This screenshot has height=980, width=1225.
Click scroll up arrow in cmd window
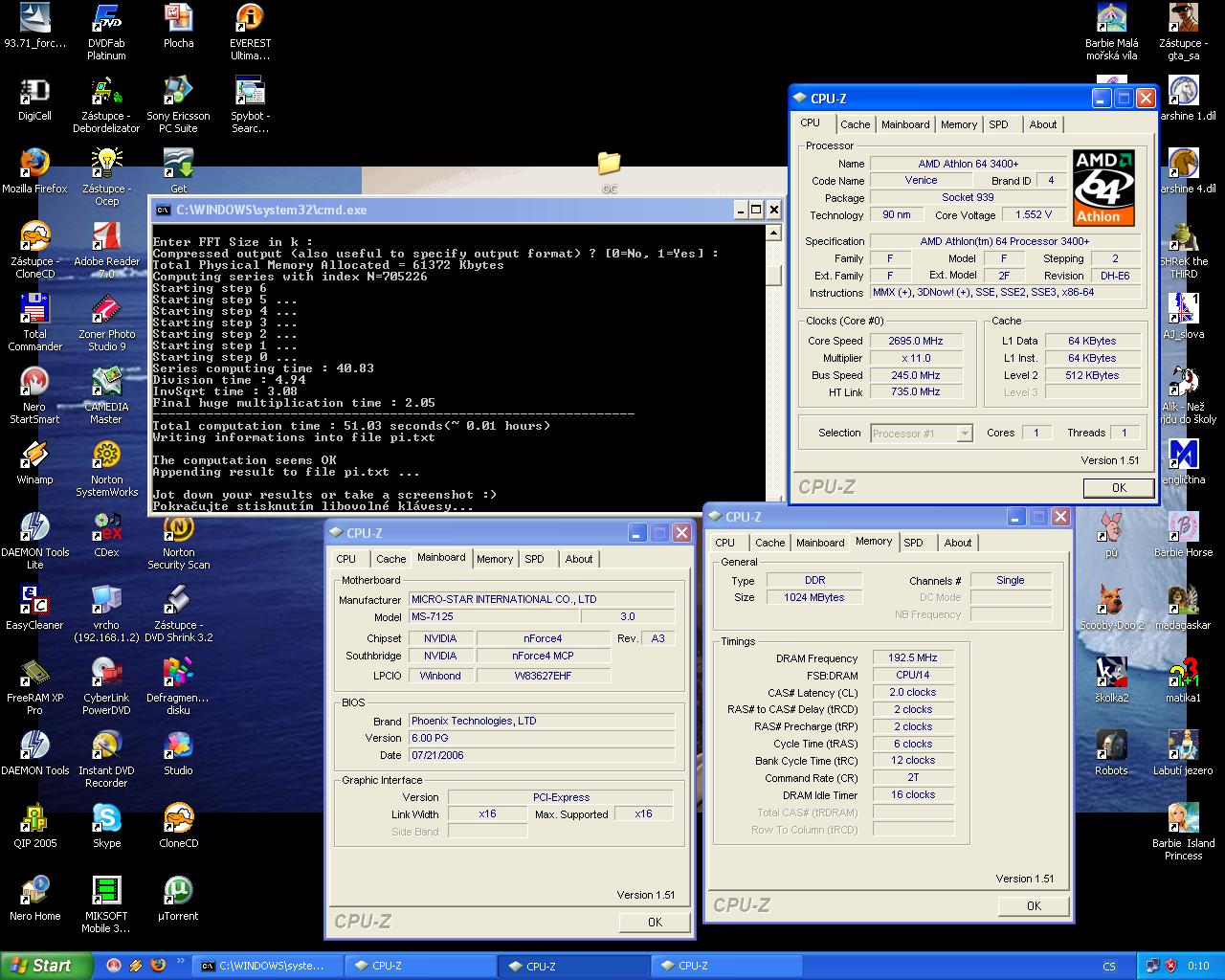click(x=773, y=233)
